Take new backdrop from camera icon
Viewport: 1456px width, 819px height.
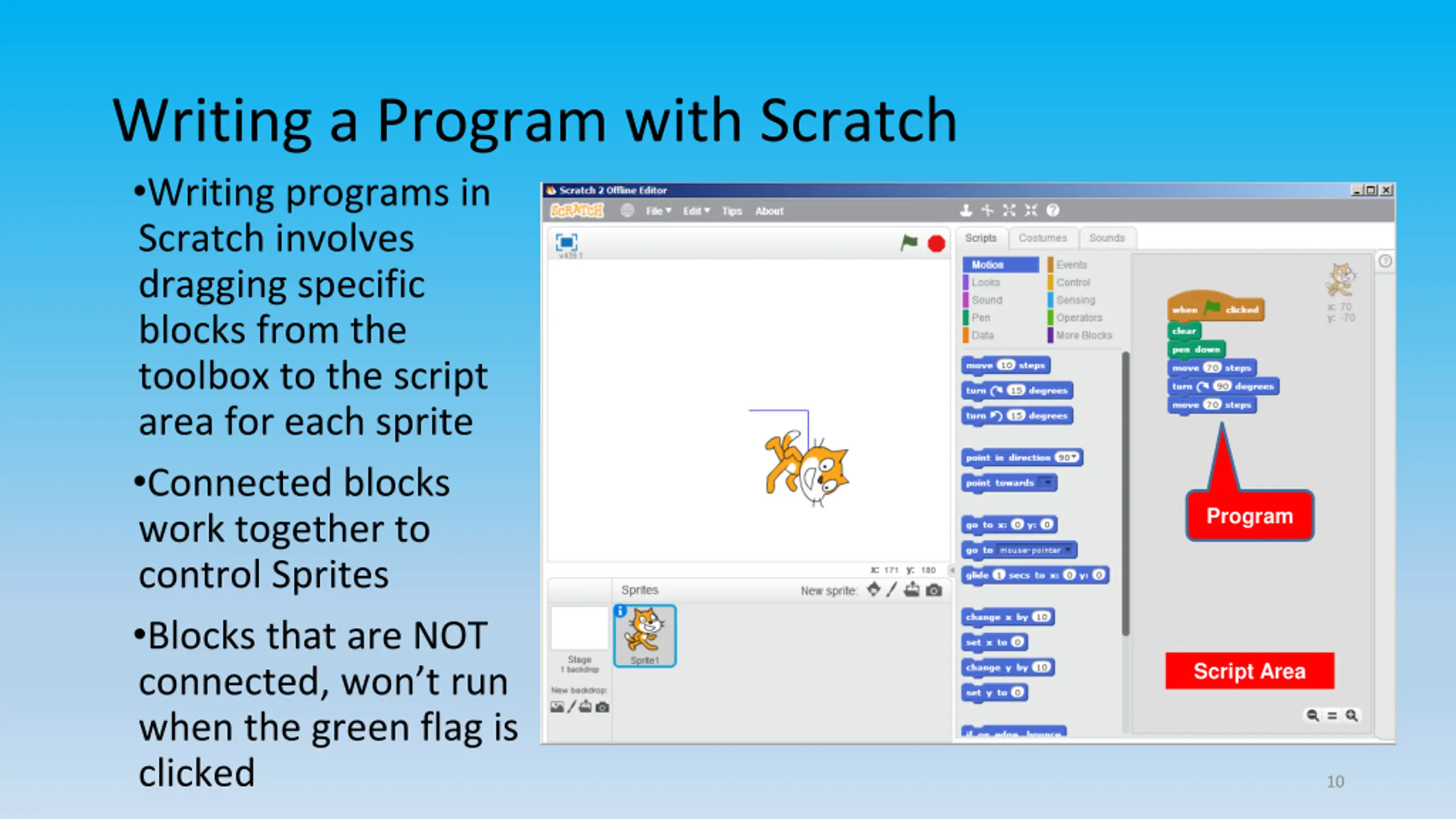coord(602,707)
